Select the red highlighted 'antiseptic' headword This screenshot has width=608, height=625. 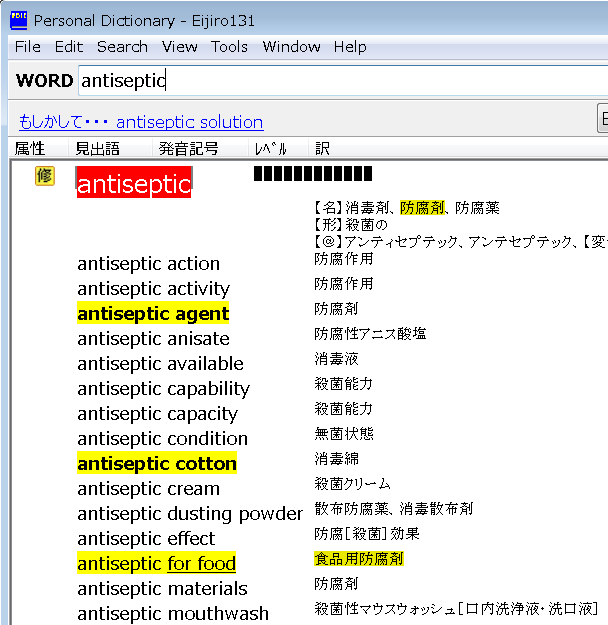pos(134,182)
